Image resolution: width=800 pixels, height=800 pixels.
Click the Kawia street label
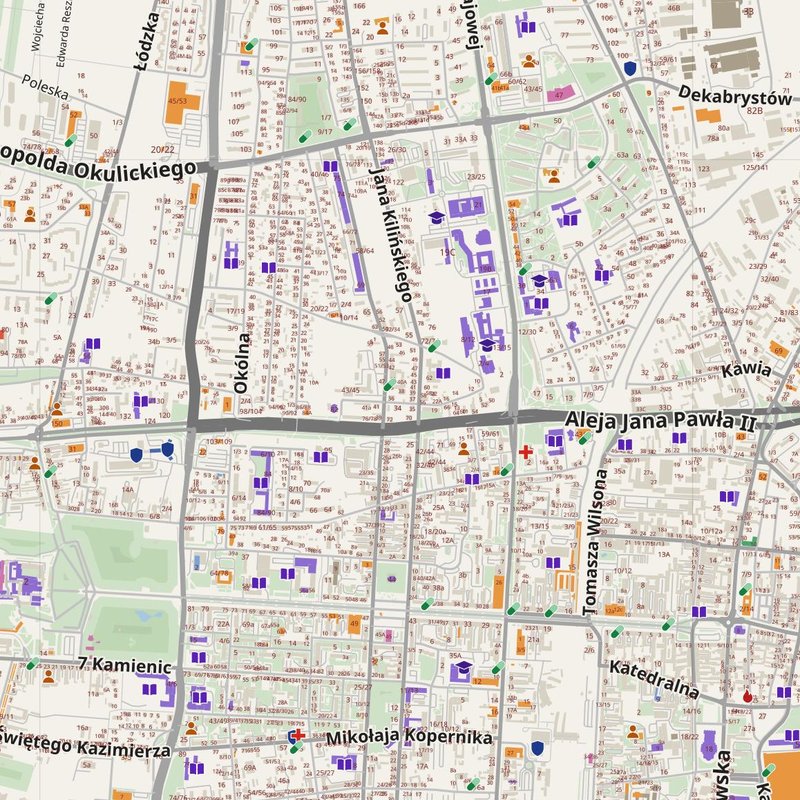[746, 370]
